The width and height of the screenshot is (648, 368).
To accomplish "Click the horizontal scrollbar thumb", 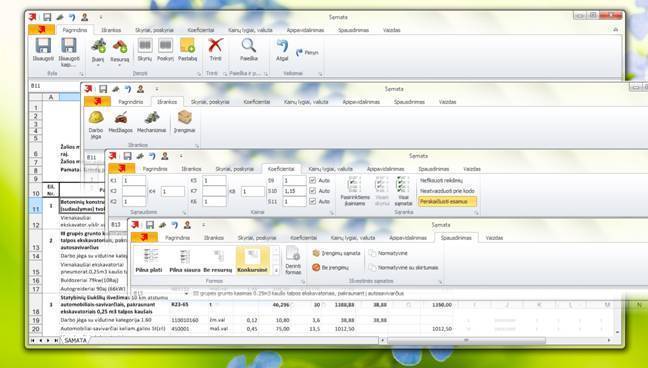I will point(466,340).
